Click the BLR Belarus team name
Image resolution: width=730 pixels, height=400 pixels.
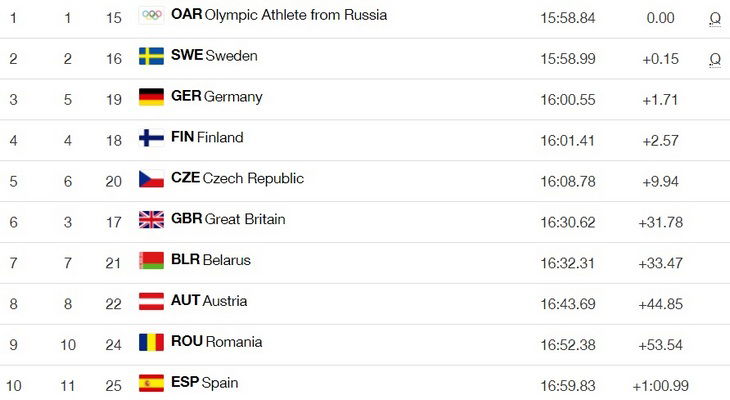[211, 260]
